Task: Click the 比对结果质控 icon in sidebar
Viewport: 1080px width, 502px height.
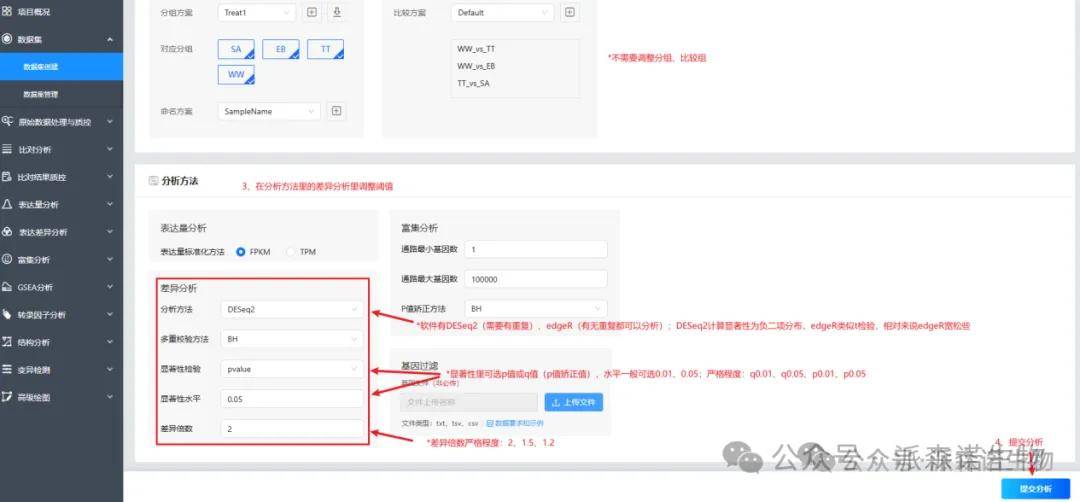Action: point(8,177)
